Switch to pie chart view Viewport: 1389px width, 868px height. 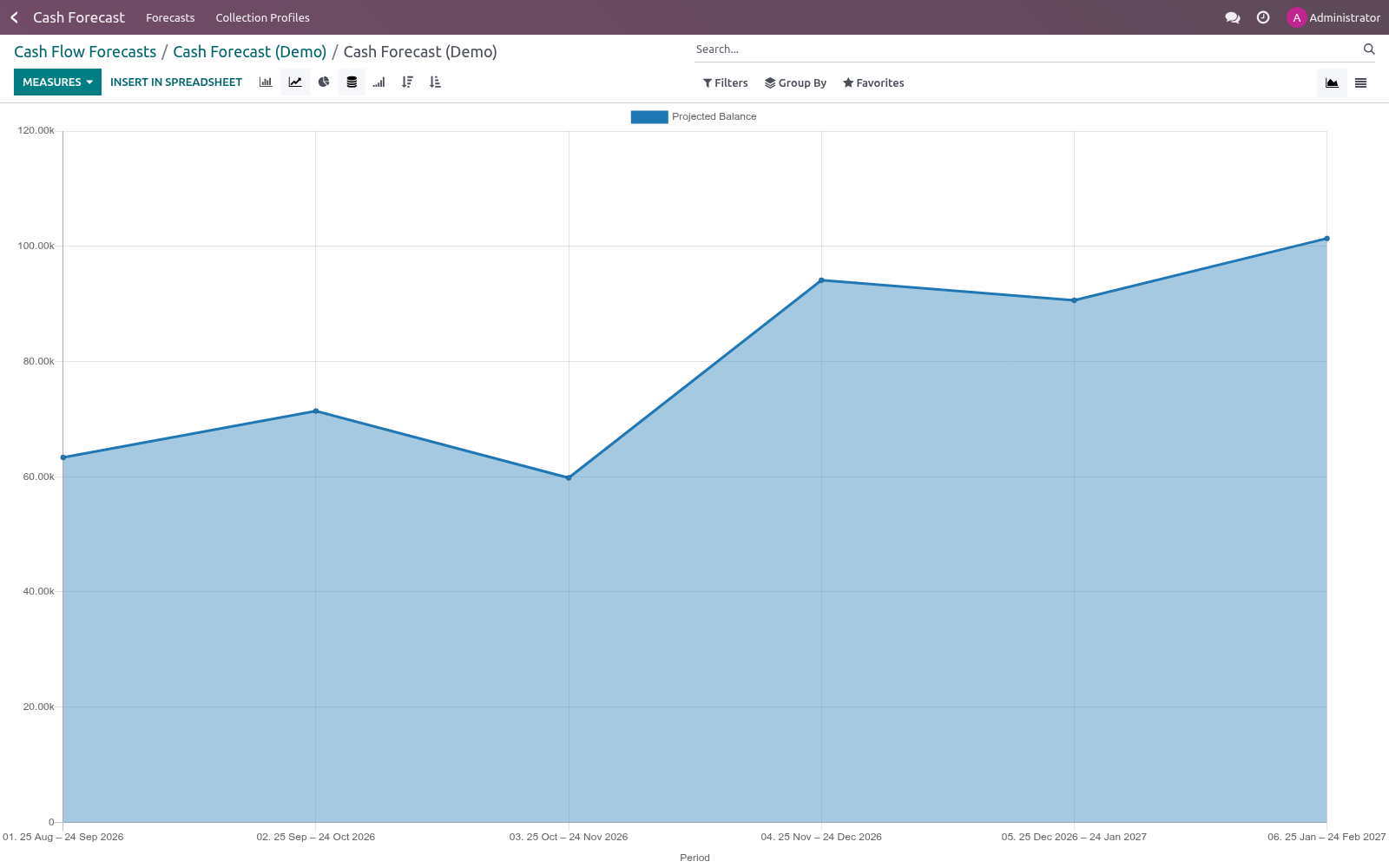pos(324,82)
